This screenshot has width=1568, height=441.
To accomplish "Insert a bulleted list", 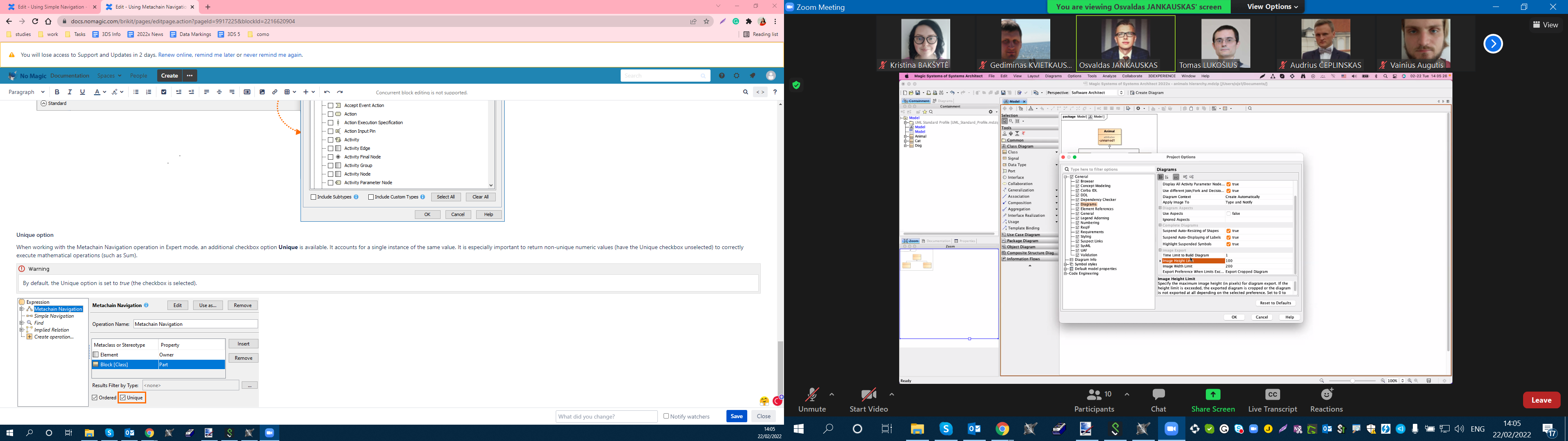I will click(x=136, y=92).
